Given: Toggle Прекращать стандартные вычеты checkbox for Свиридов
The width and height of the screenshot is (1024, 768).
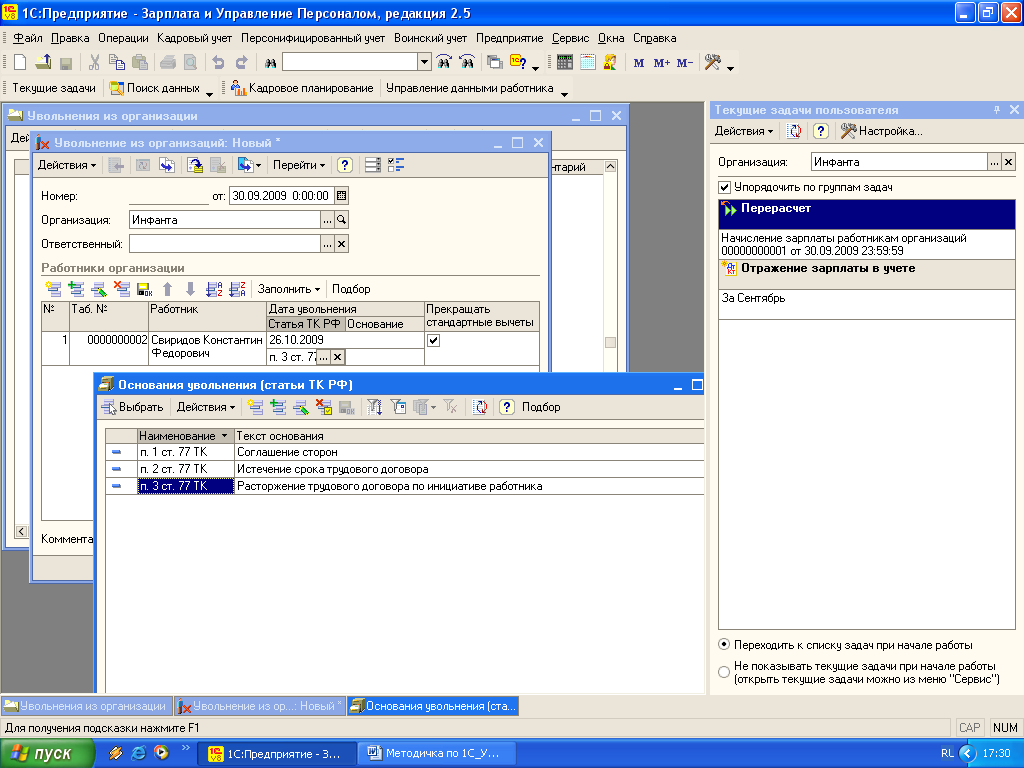Looking at the screenshot, I should 433,340.
